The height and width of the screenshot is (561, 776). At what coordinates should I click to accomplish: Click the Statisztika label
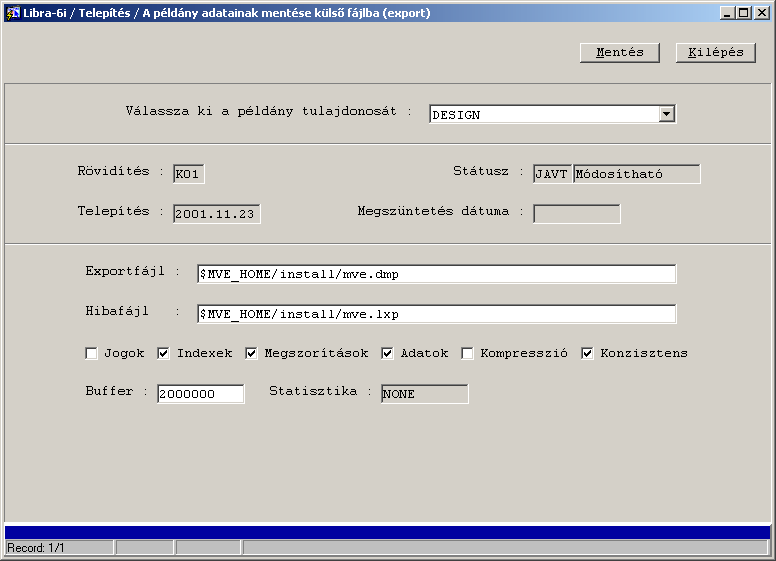[313, 391]
